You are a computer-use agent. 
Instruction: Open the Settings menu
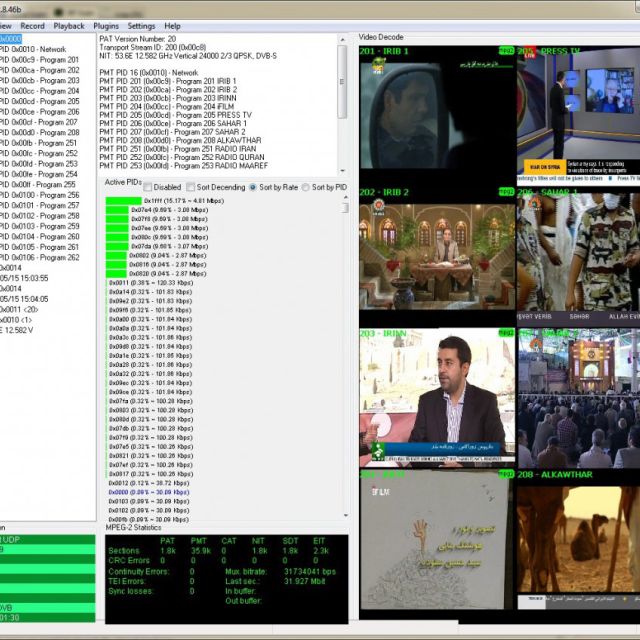click(x=141, y=25)
